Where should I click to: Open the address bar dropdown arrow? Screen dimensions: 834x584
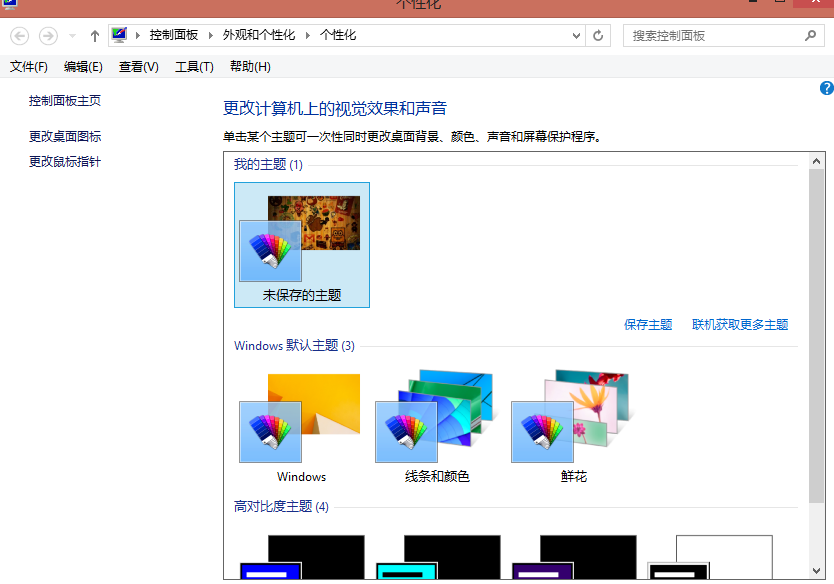[575, 35]
